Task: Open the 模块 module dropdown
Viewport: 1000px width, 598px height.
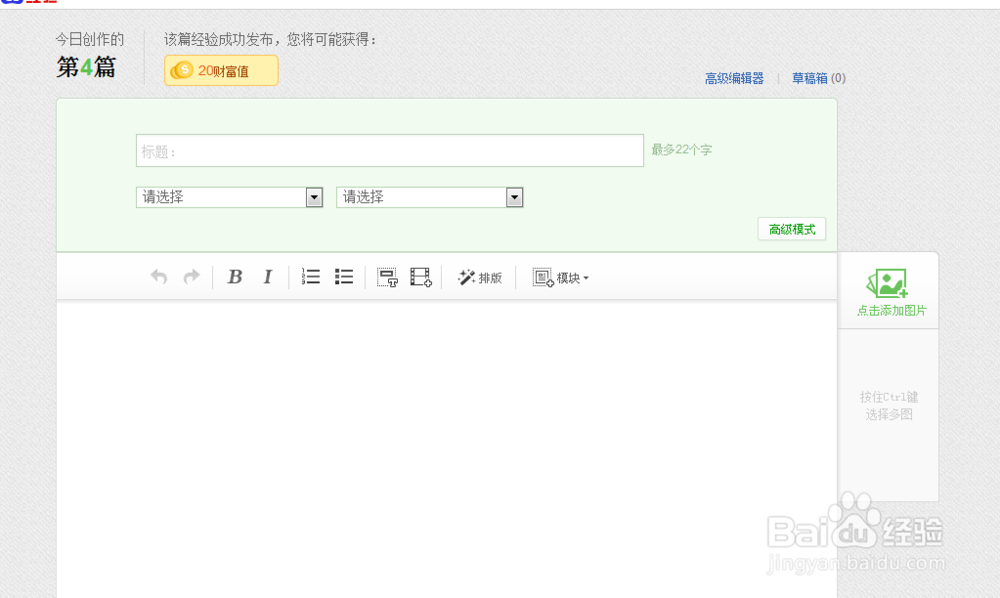Action: click(561, 277)
